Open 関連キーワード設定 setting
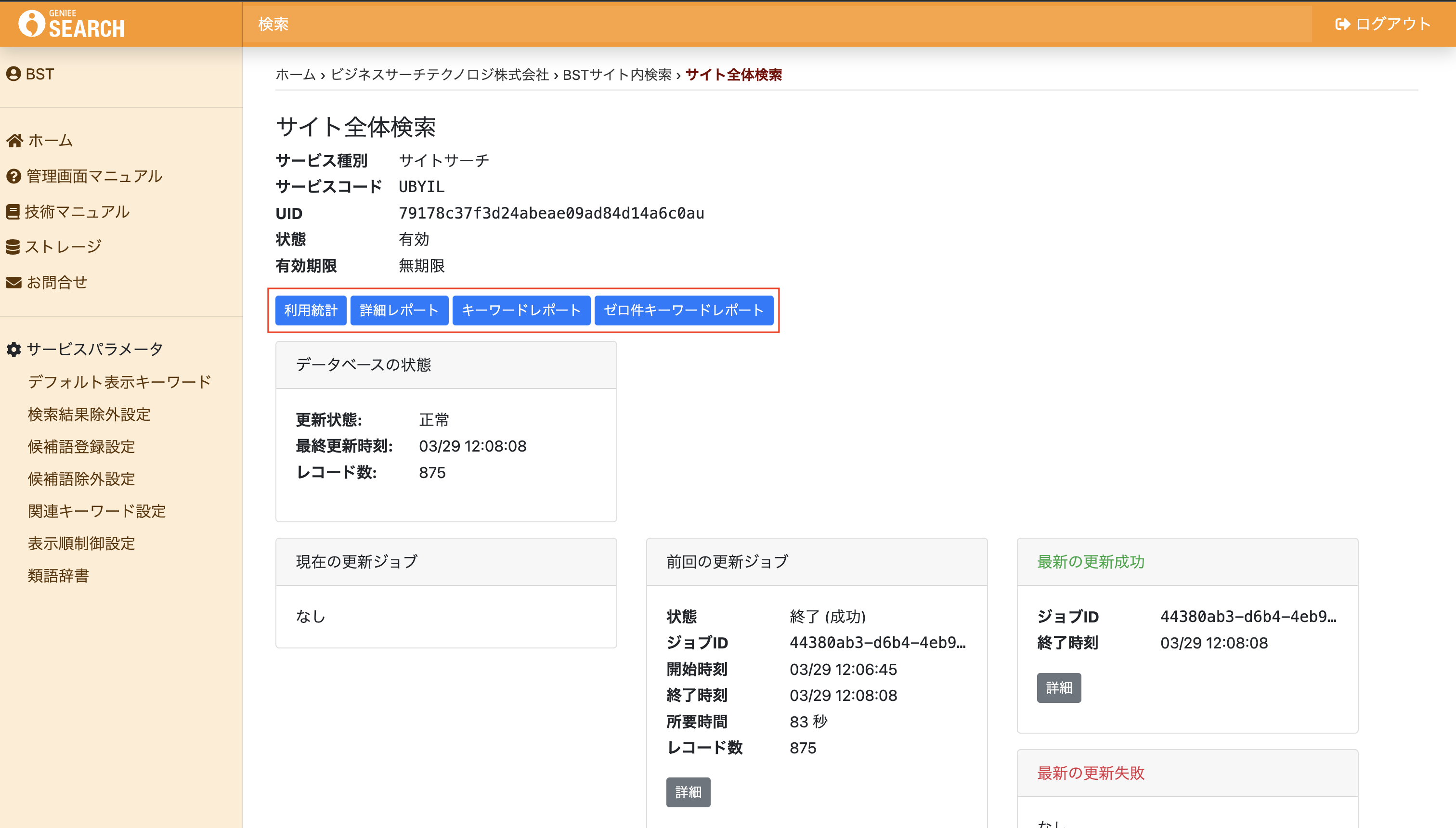This screenshot has width=1456, height=828. [x=97, y=511]
